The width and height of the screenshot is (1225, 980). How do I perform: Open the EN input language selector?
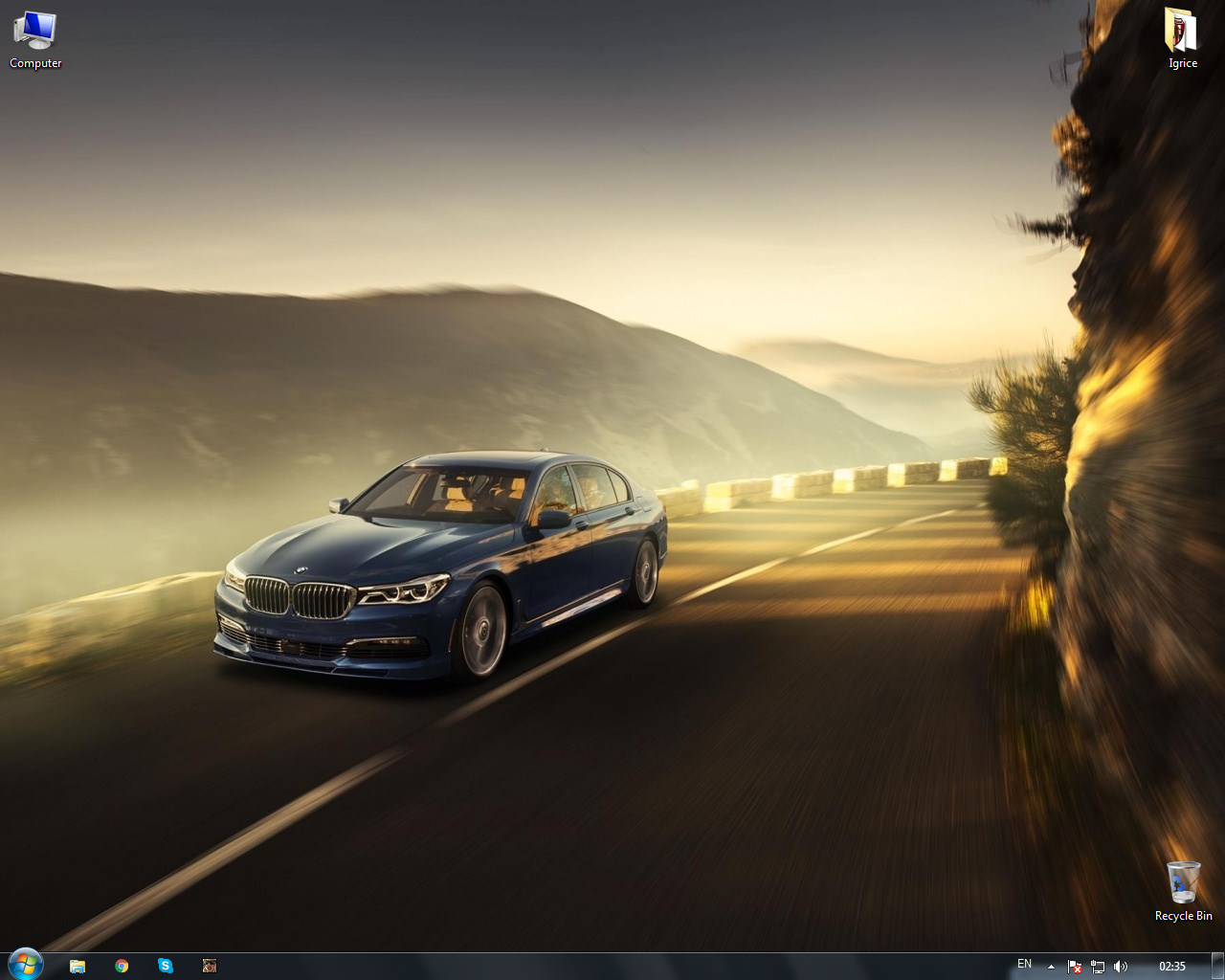(1024, 965)
